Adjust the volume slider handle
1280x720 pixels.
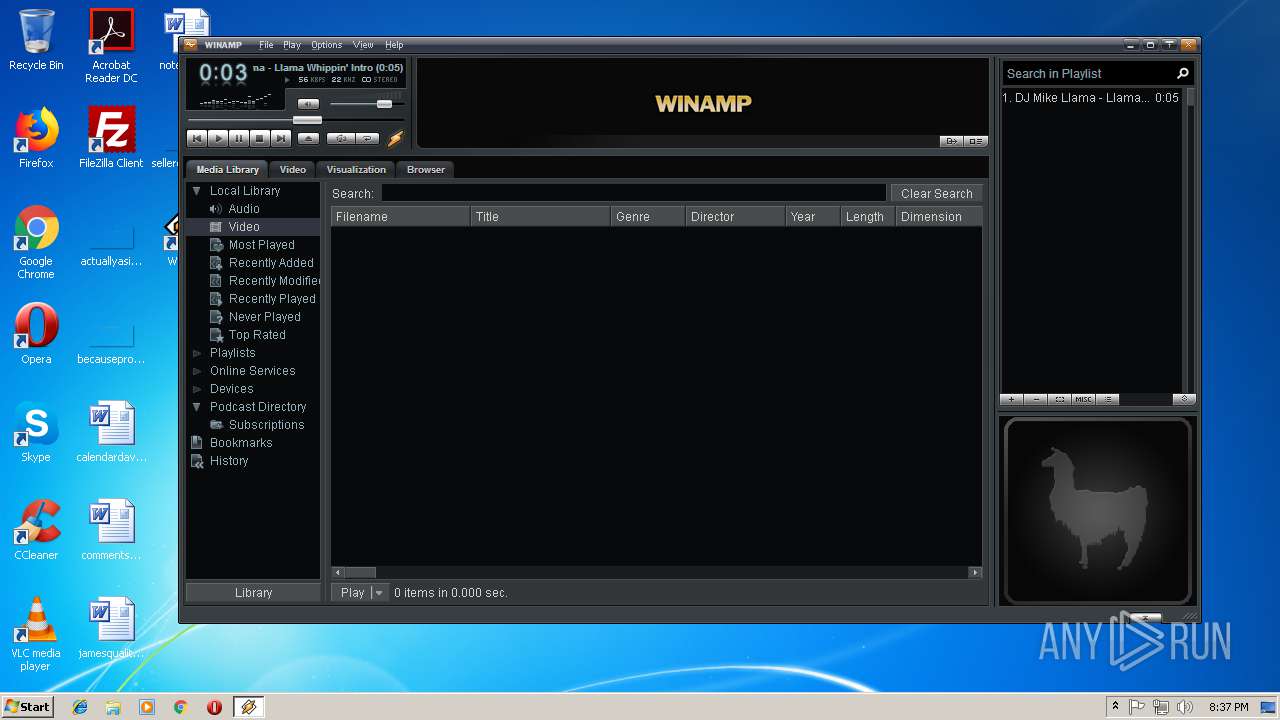(x=384, y=104)
